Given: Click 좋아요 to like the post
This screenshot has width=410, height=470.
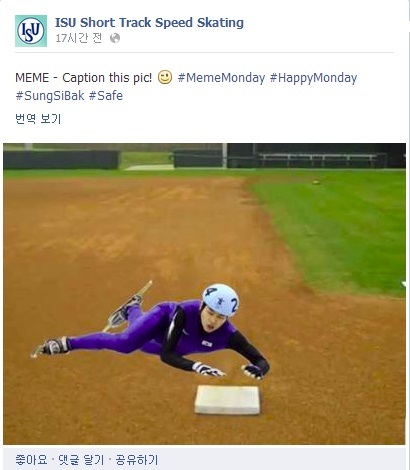Looking at the screenshot, I should click(x=31, y=460).
